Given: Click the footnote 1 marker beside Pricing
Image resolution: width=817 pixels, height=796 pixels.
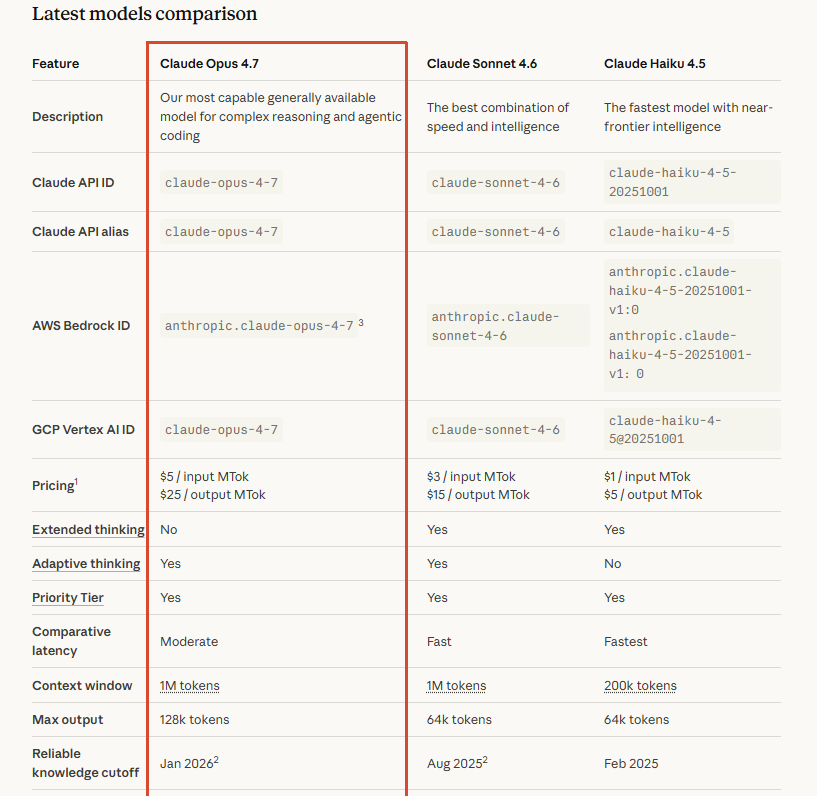Looking at the screenshot, I should coord(76,481).
